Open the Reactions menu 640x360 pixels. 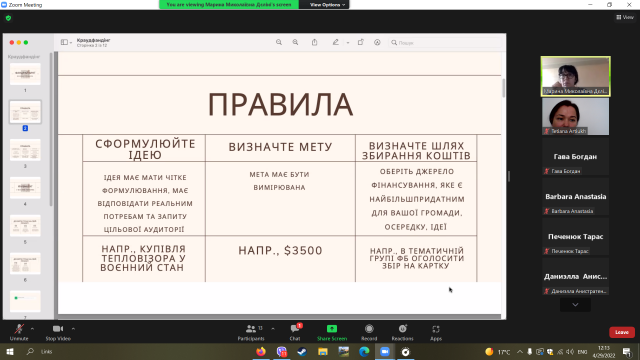click(x=402, y=332)
